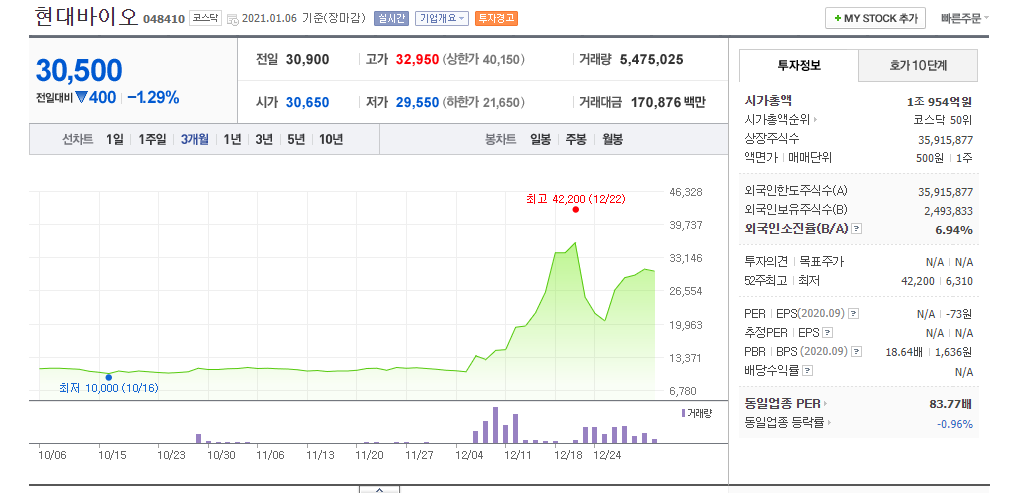Click the help icon beside PER EPS(2020.09)
The image size is (1016, 493).
pyautogui.click(x=853, y=314)
